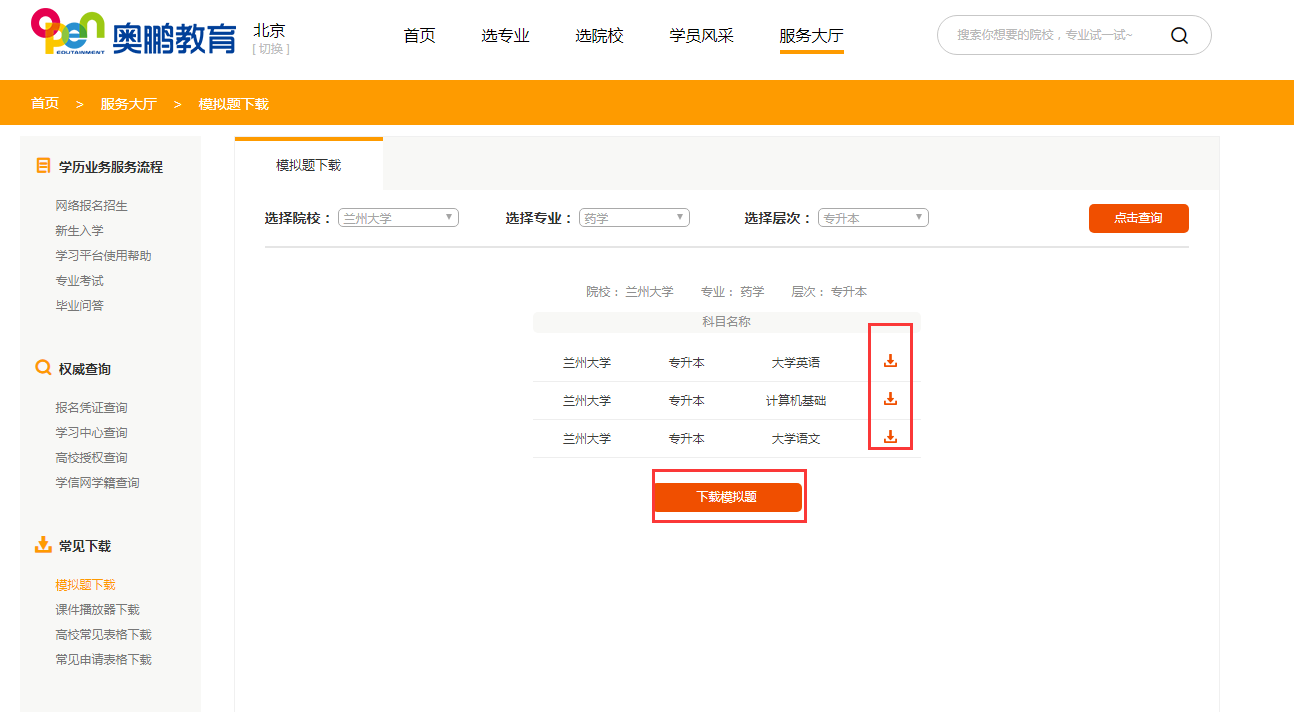The width and height of the screenshot is (1294, 712).
Task: Download the 大学英语 mock exam file
Action: tap(889, 361)
